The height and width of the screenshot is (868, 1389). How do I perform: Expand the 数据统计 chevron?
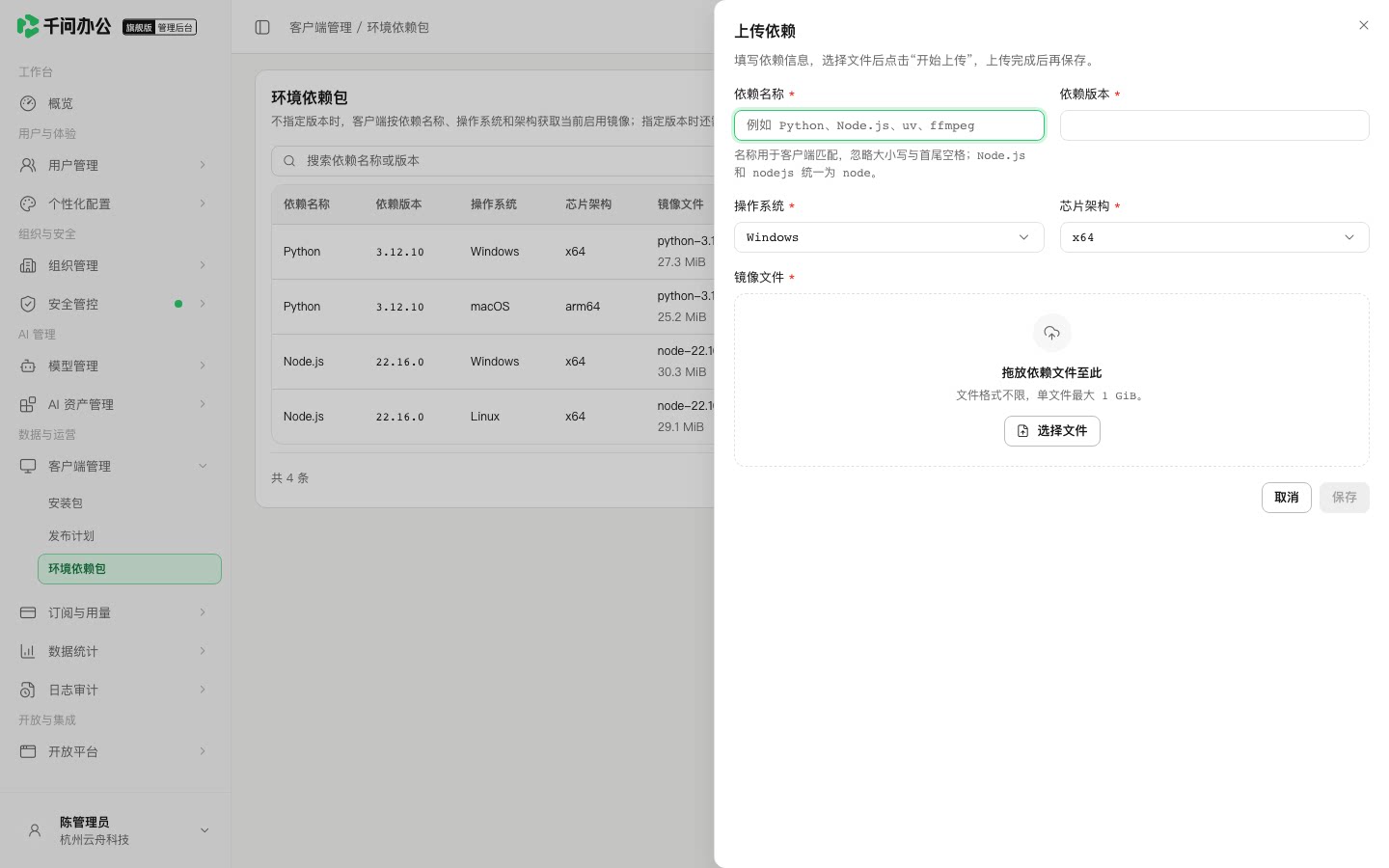[x=203, y=651]
